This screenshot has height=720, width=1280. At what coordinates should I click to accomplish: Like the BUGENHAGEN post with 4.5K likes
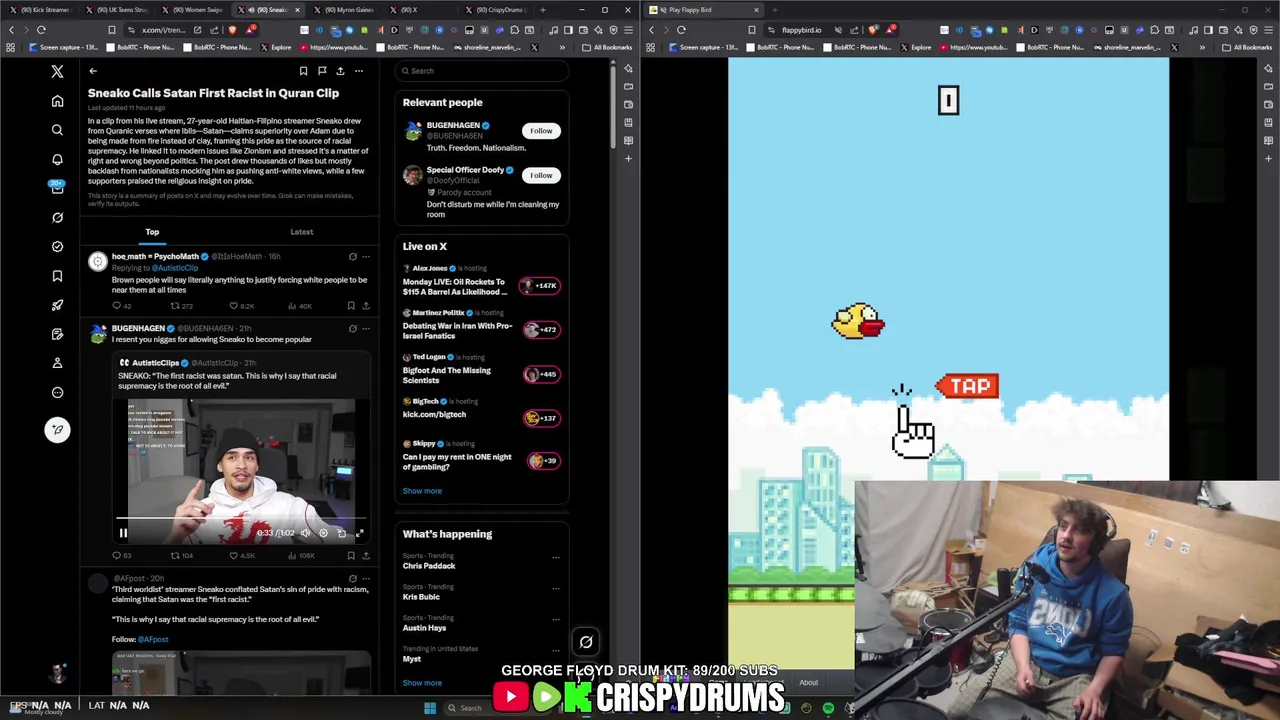[x=243, y=555]
